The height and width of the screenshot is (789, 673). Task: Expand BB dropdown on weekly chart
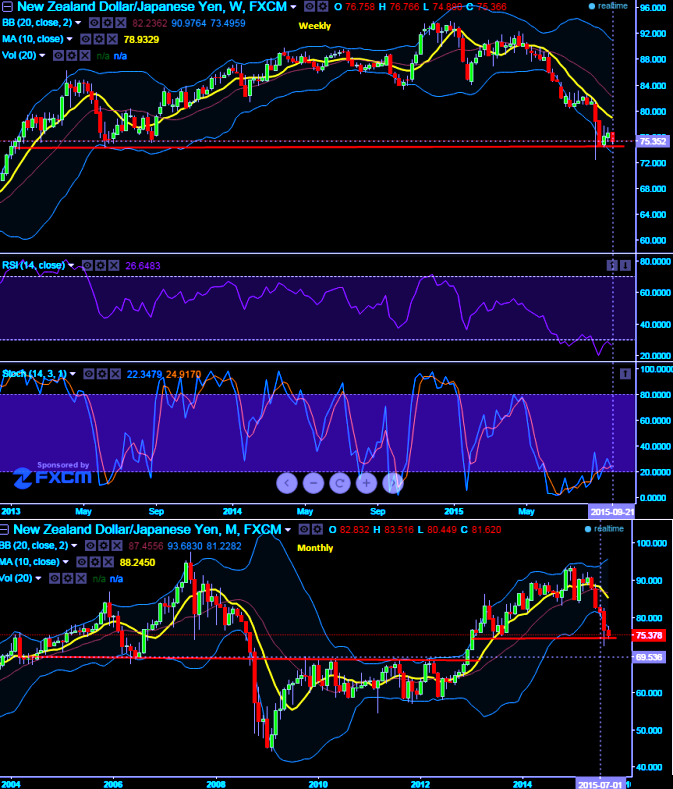[x=78, y=23]
